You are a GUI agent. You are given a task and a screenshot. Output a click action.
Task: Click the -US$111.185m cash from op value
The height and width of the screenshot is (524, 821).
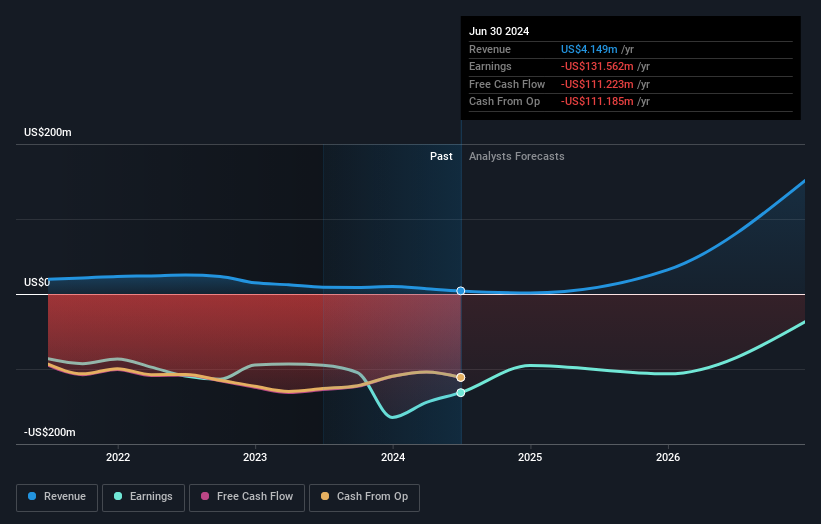597,102
